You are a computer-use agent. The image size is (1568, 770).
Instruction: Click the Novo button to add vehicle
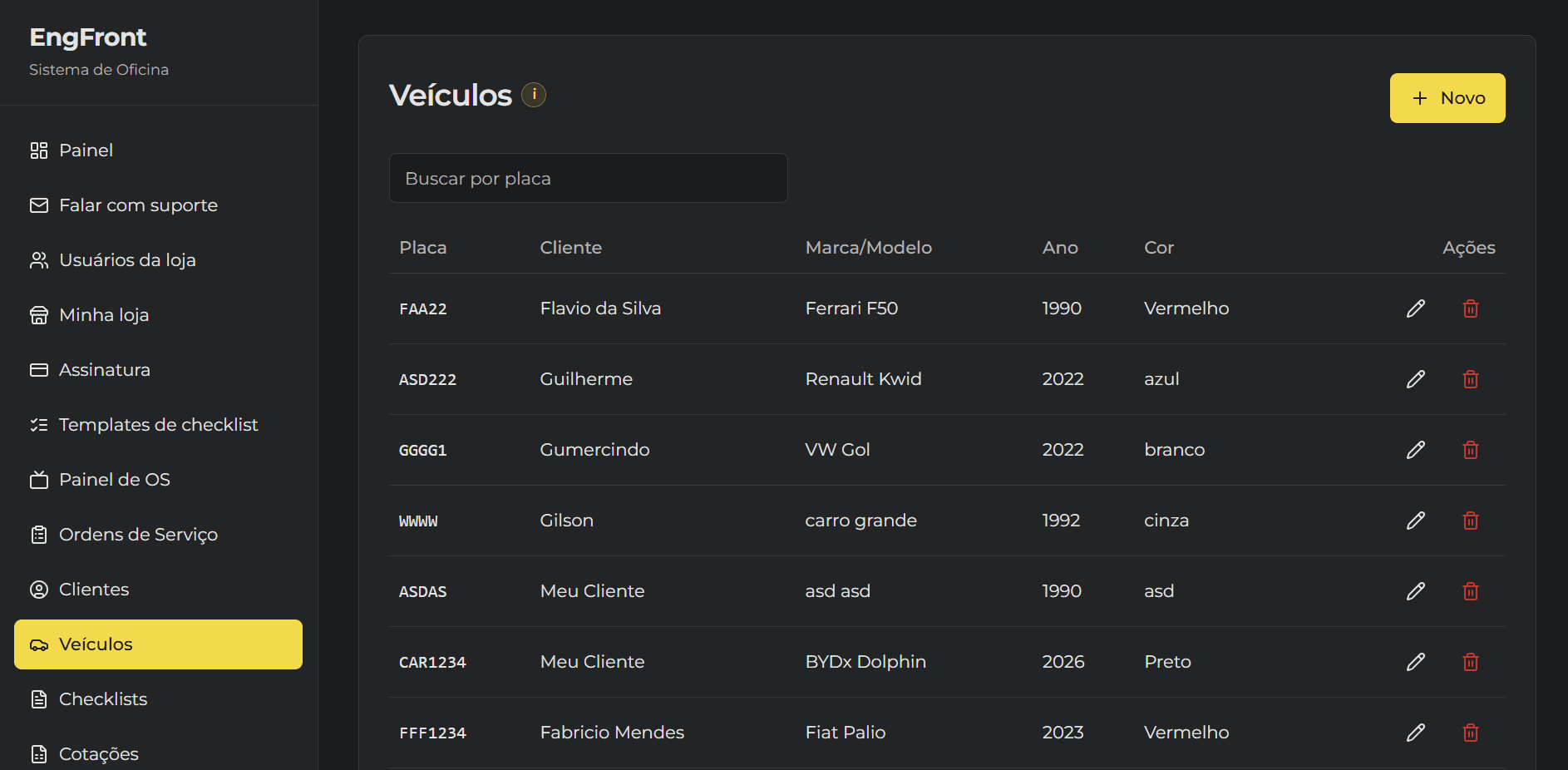click(1447, 97)
